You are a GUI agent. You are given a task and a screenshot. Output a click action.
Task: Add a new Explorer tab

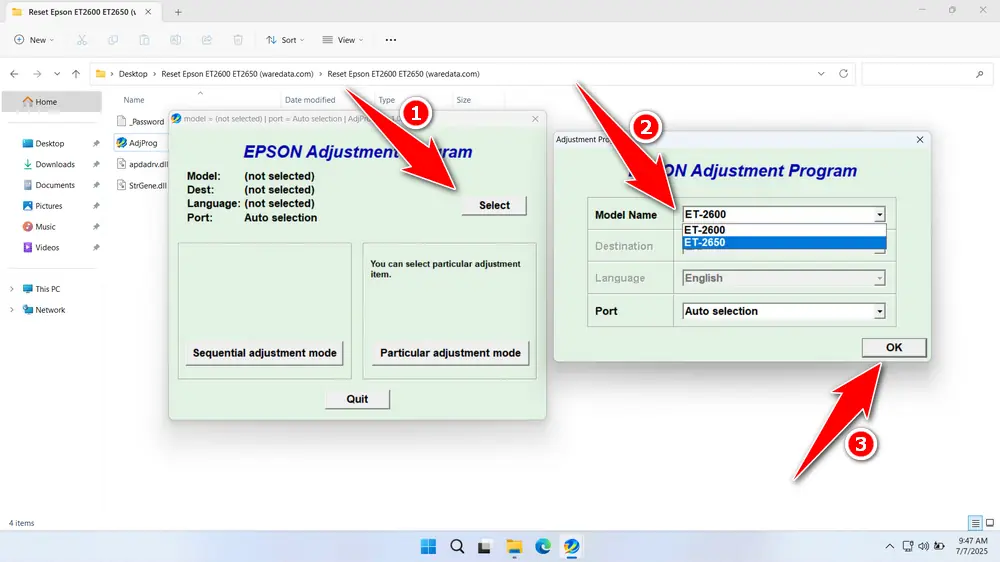[178, 12]
